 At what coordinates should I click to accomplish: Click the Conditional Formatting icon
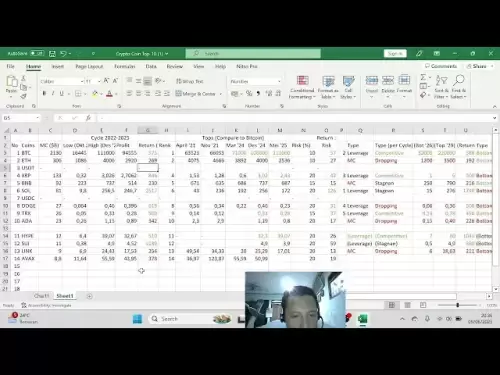302,87
